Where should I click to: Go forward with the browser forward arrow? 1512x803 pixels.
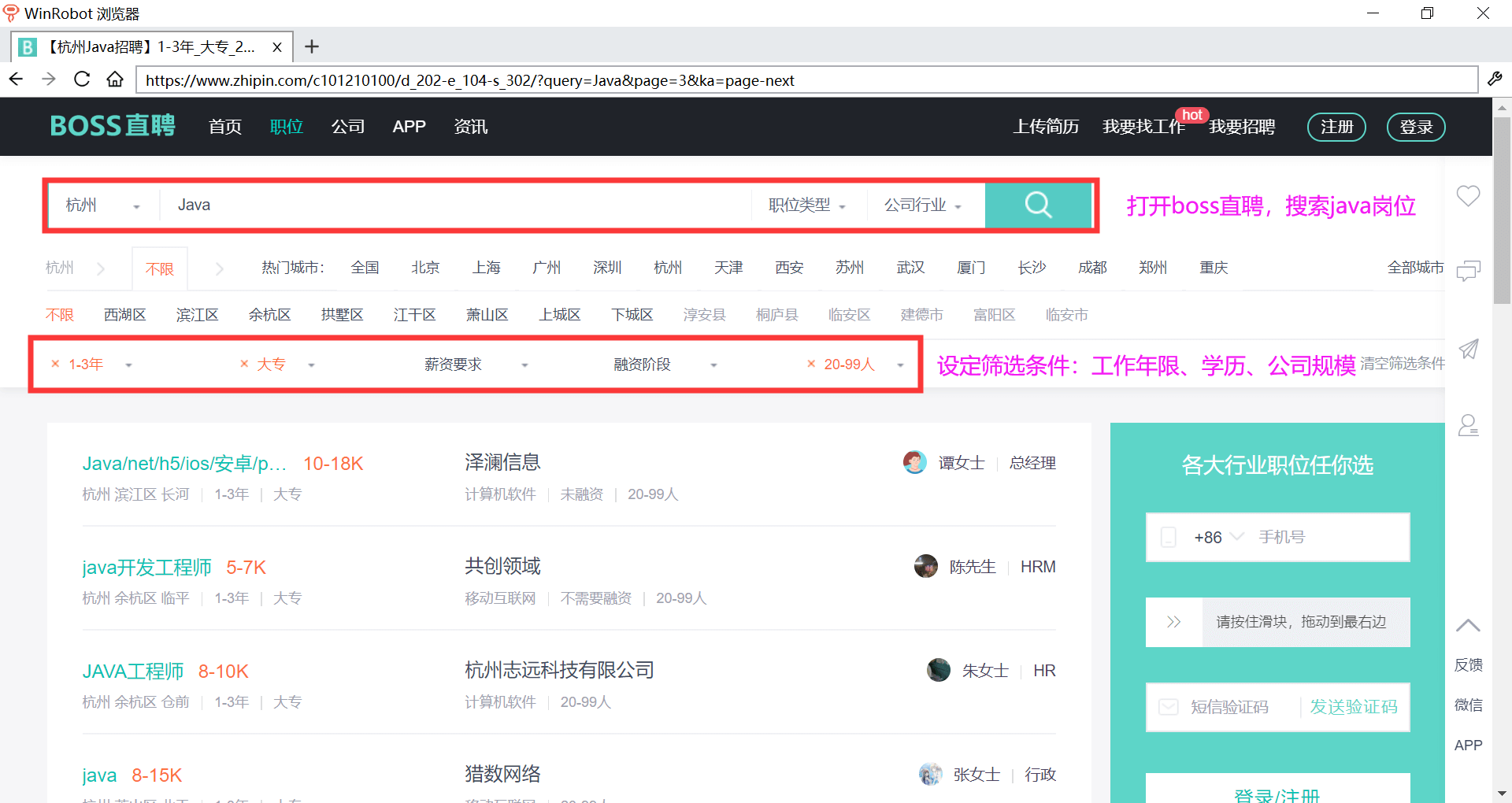(49, 80)
